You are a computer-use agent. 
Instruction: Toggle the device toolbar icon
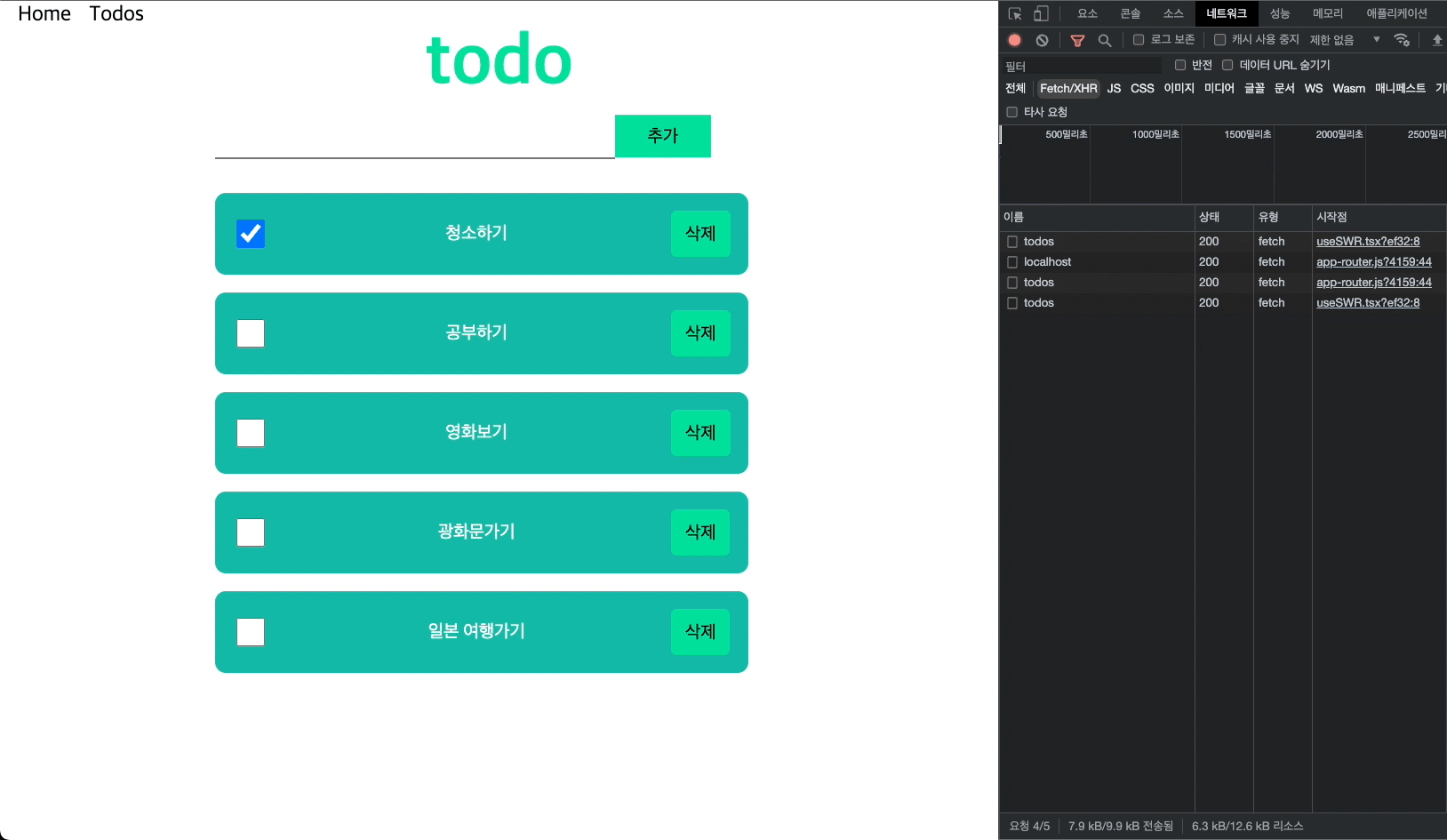[1041, 14]
